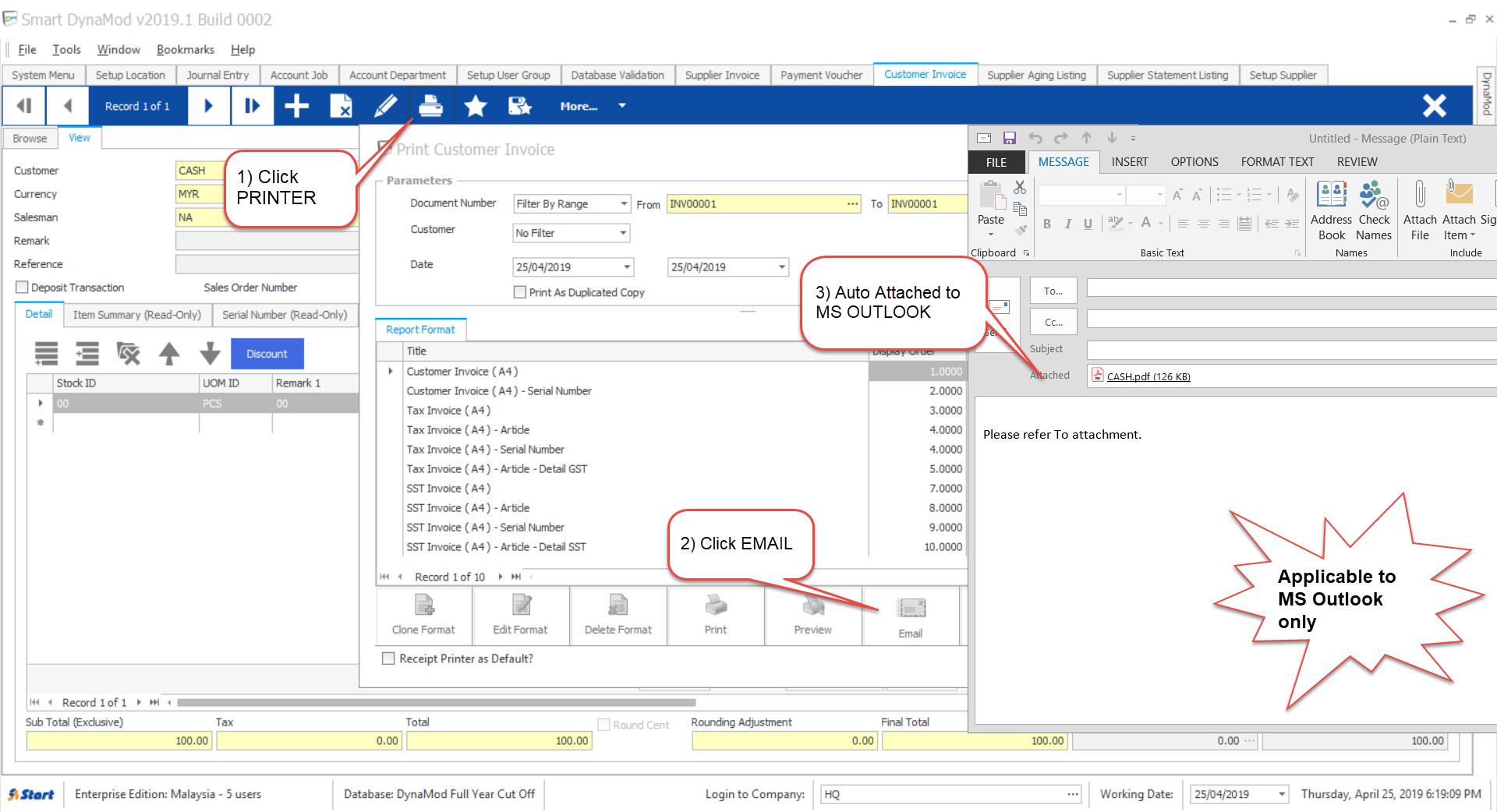Click the Outlook Subject field
Screen dimensions: 1497x812
pos(1291,349)
